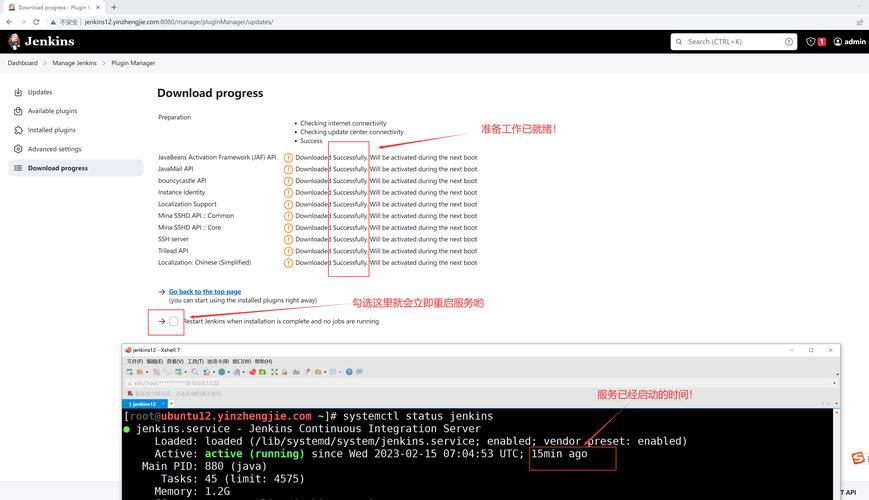Close the Download progress browser tab
This screenshot has height=500, width=869.
coord(98,7)
